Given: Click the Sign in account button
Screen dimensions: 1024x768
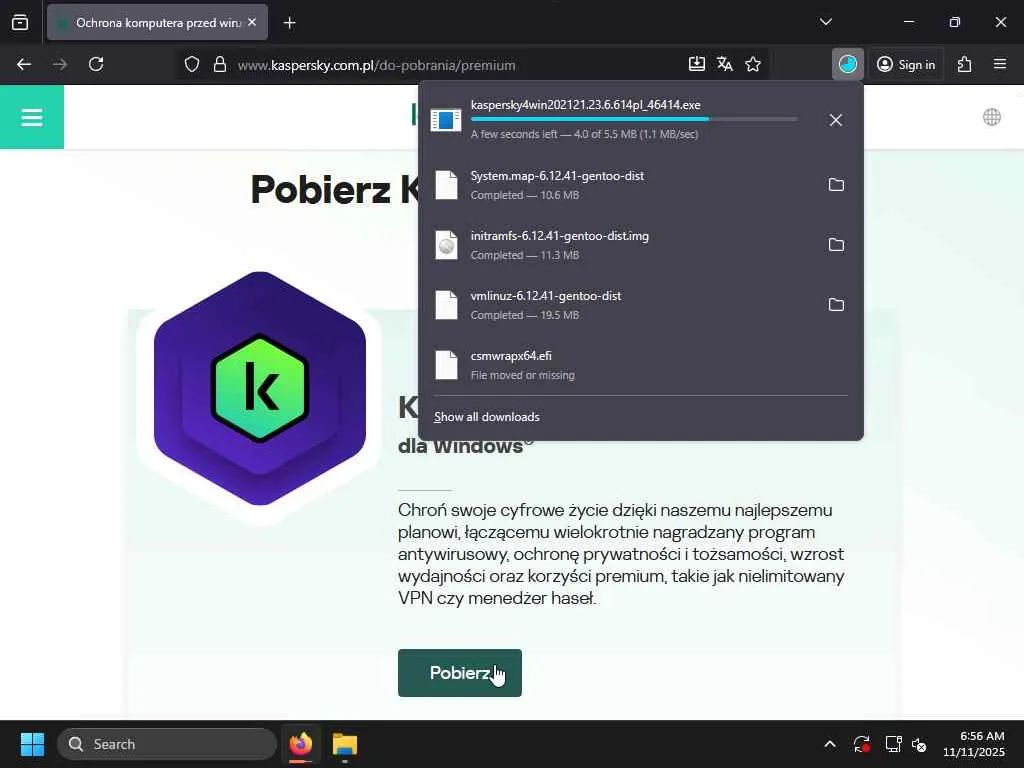Looking at the screenshot, I should pos(906,65).
